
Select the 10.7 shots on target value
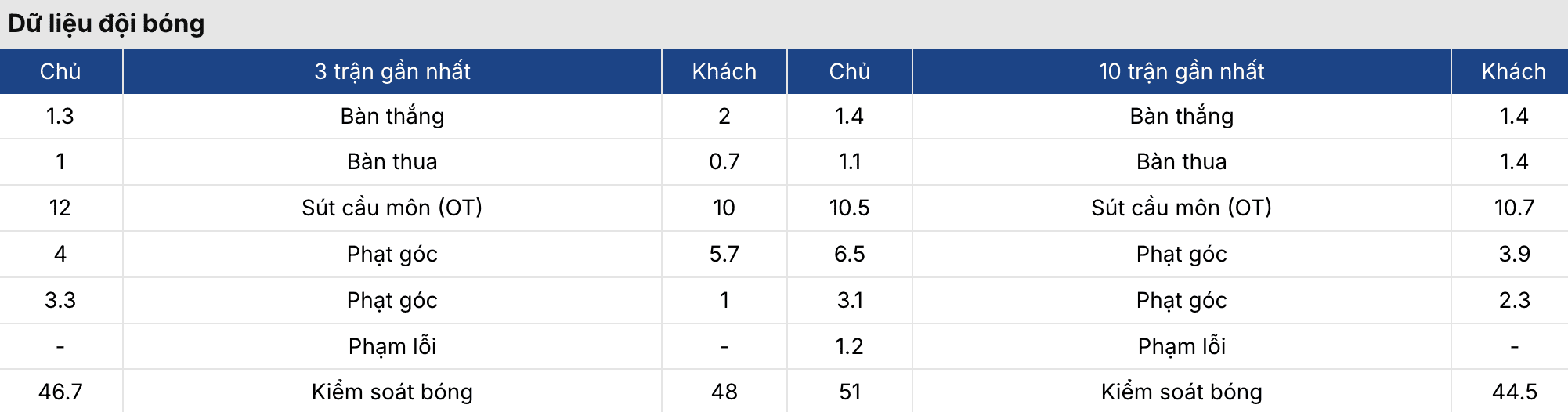(1514, 208)
